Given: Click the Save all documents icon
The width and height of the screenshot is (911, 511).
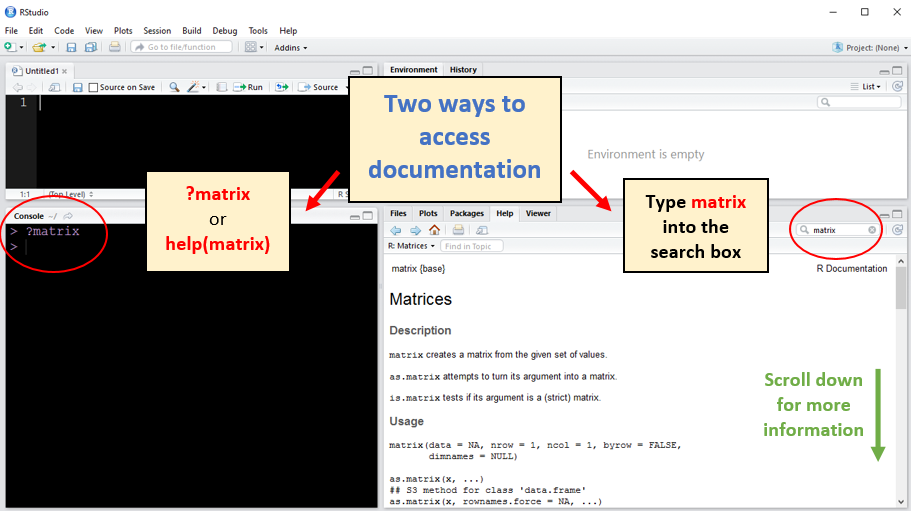Looking at the screenshot, I should click(91, 47).
